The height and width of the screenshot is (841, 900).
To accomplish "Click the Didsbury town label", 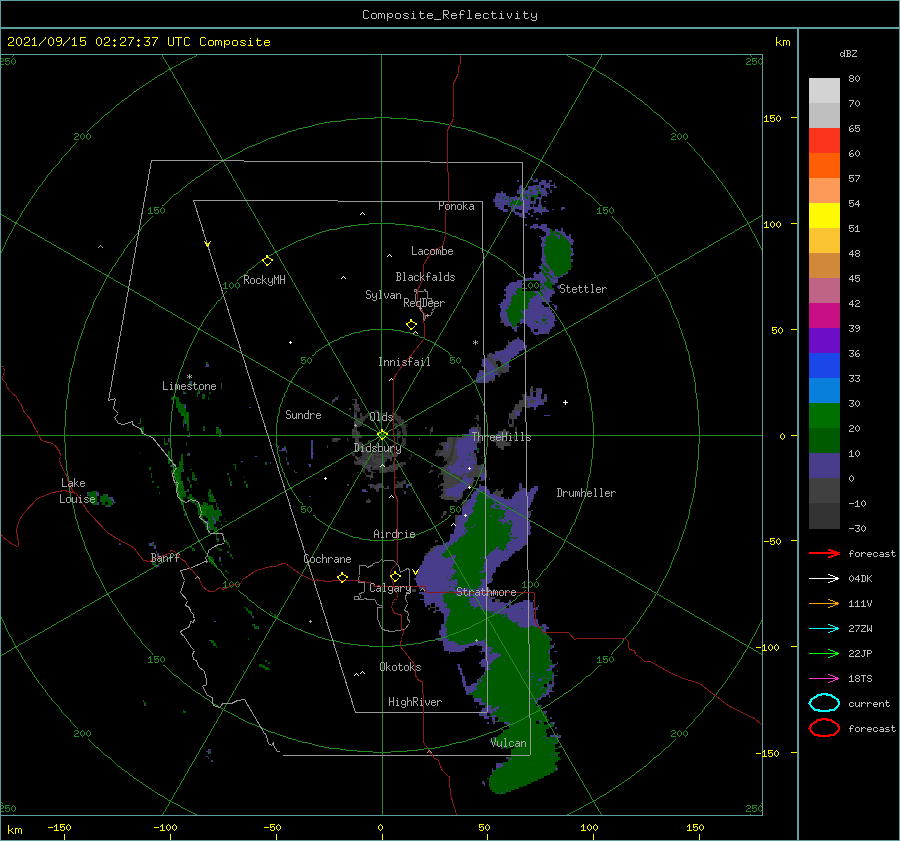I will 377,448.
